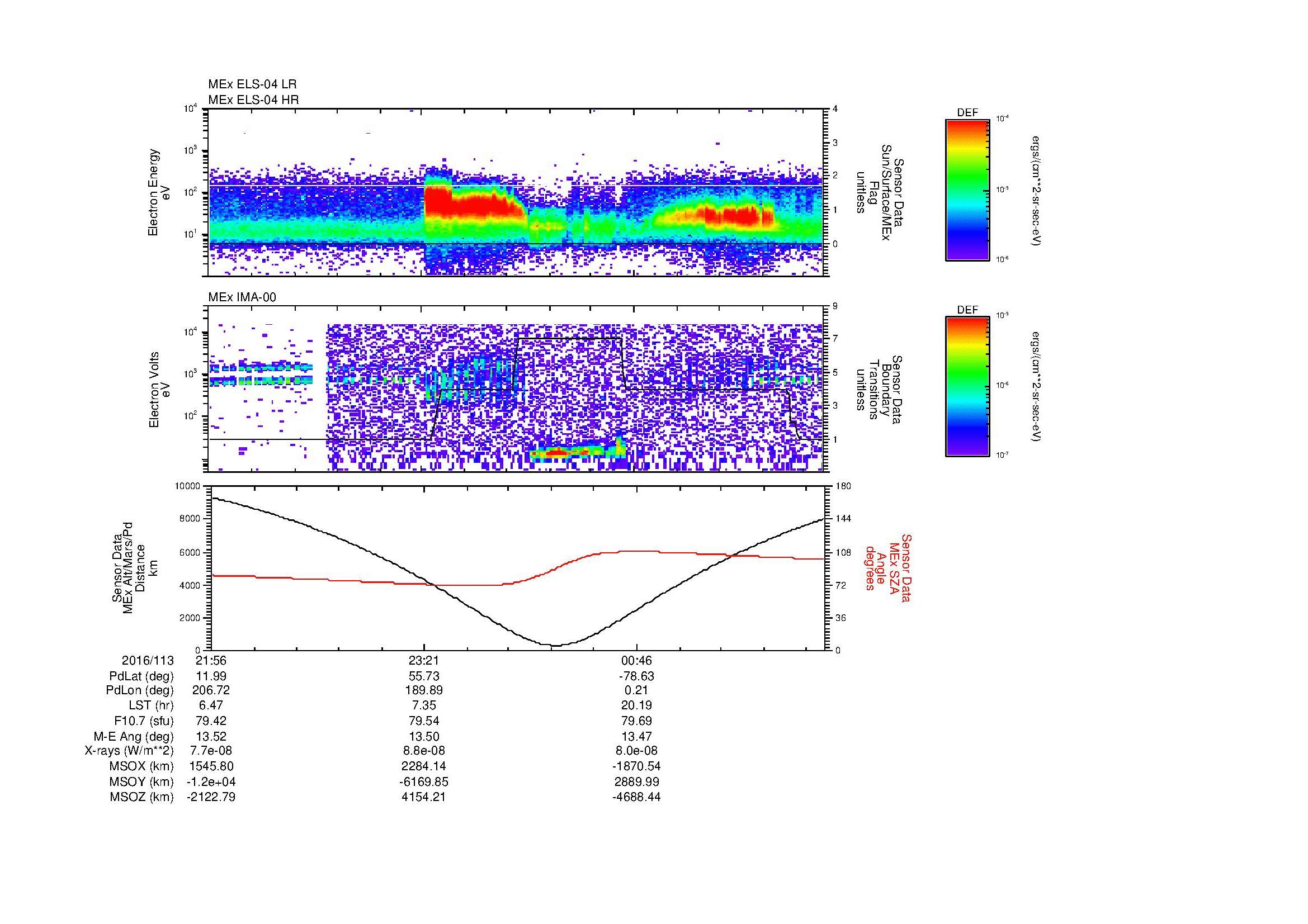Viewport: 1308px width, 924px height.
Task: Click the ELS colorbar units label 'ergs/(cm**2-sr-sec-eV)'
Action: click(1036, 190)
